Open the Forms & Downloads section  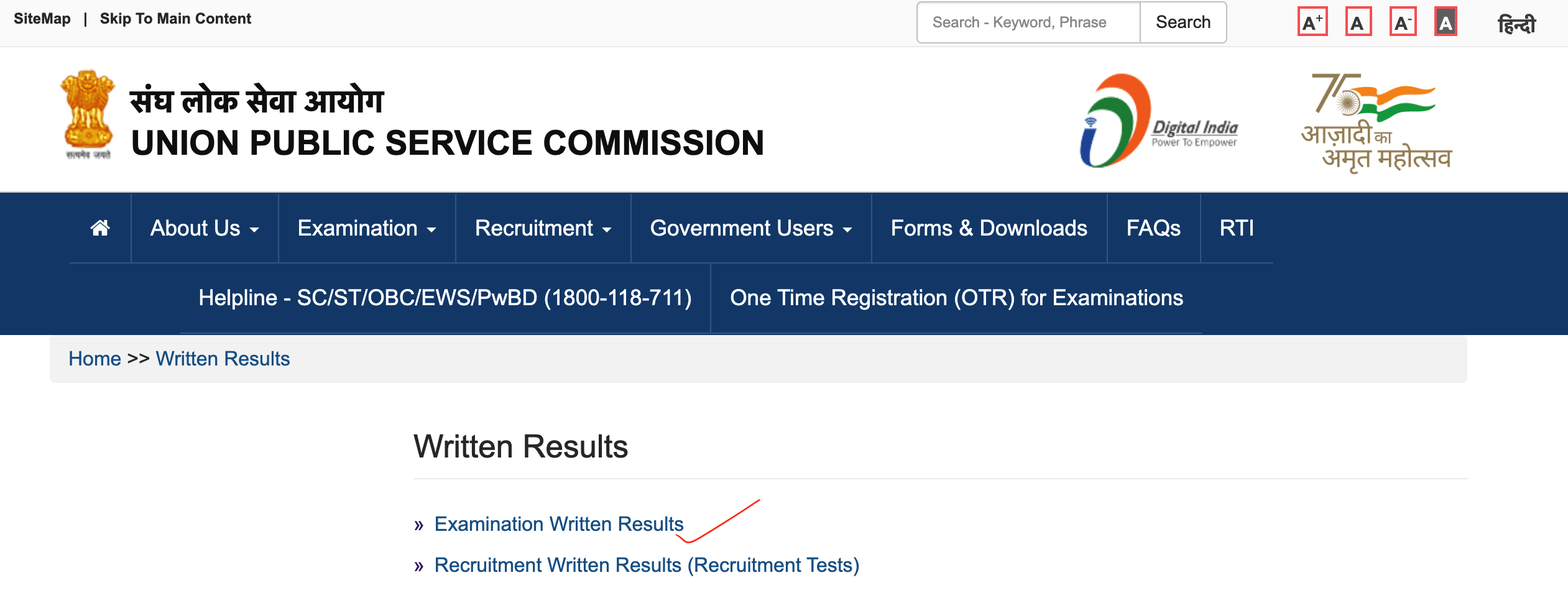point(989,228)
